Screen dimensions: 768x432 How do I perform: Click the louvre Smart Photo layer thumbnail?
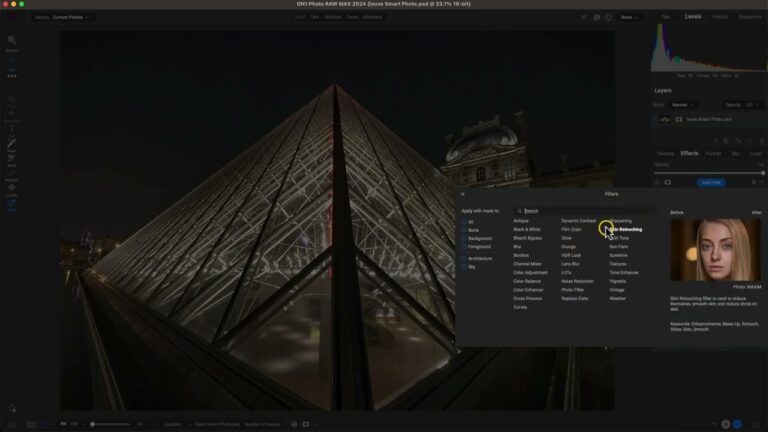(x=664, y=119)
